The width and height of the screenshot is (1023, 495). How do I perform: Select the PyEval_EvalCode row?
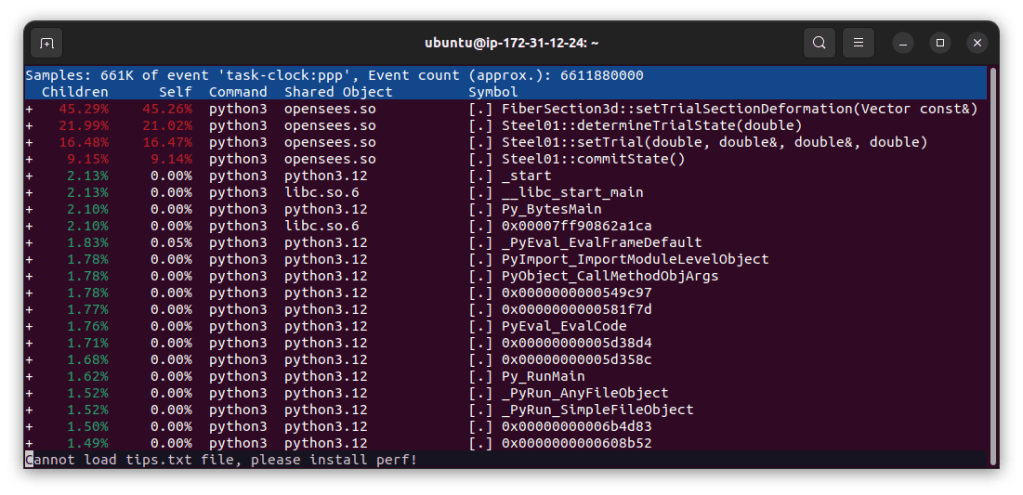point(564,326)
